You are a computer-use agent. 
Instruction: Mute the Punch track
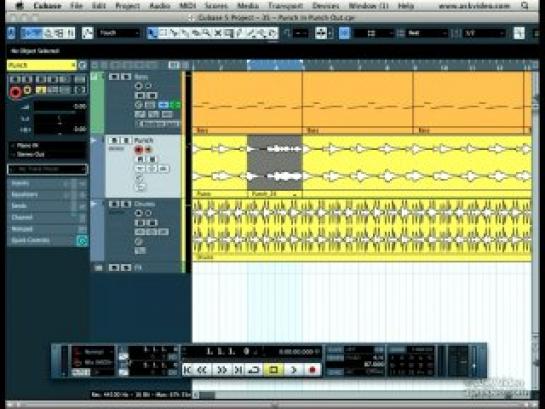click(114, 140)
